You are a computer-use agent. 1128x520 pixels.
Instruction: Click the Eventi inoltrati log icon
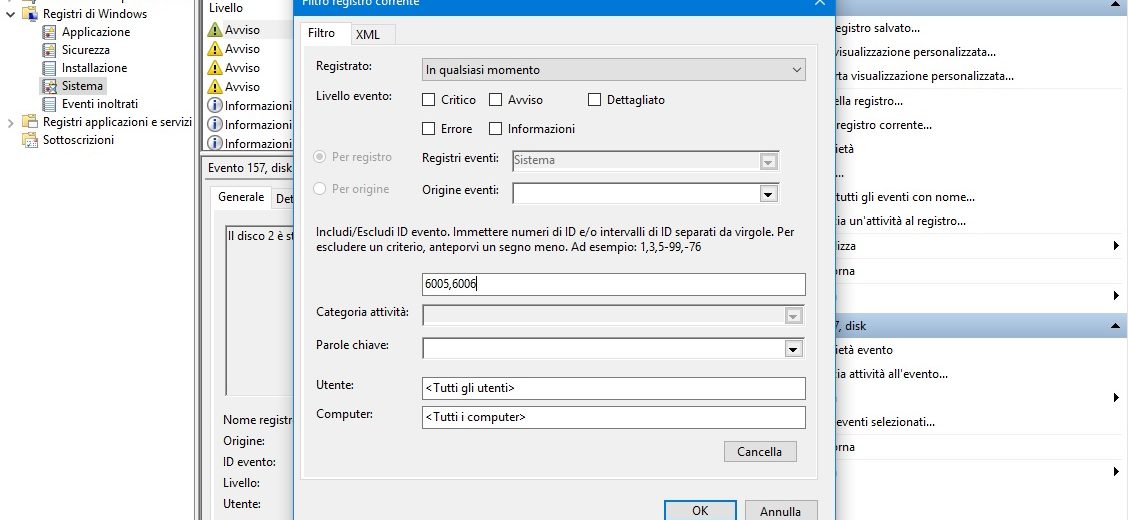click(x=49, y=104)
